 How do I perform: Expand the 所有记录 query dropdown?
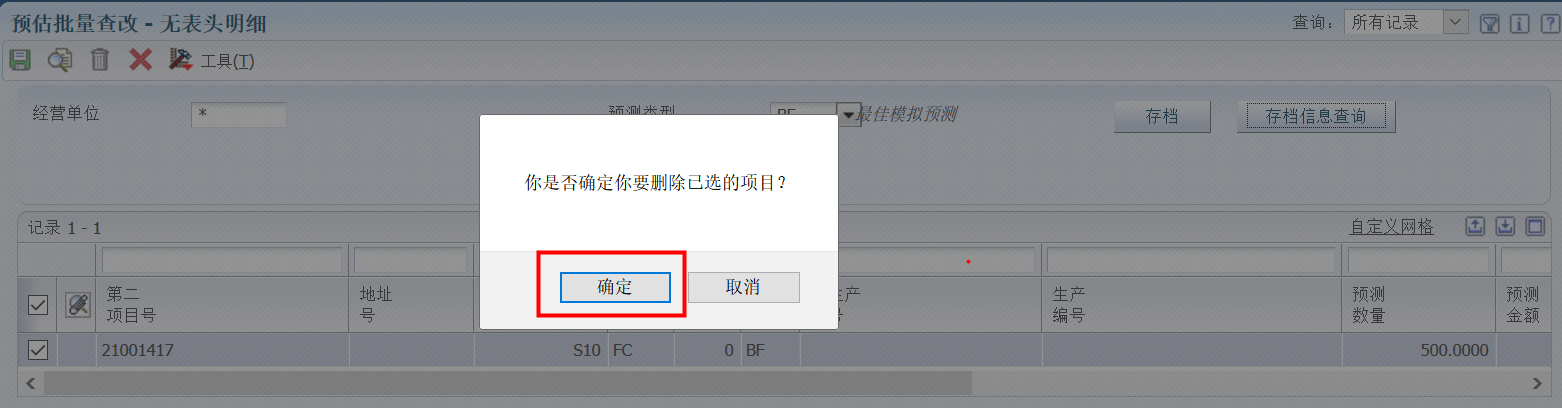1455,22
